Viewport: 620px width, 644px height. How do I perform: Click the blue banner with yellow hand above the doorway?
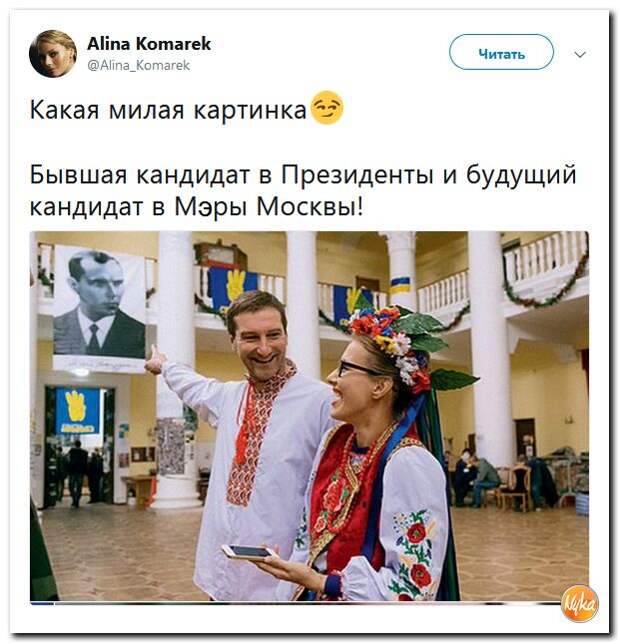click(x=78, y=411)
